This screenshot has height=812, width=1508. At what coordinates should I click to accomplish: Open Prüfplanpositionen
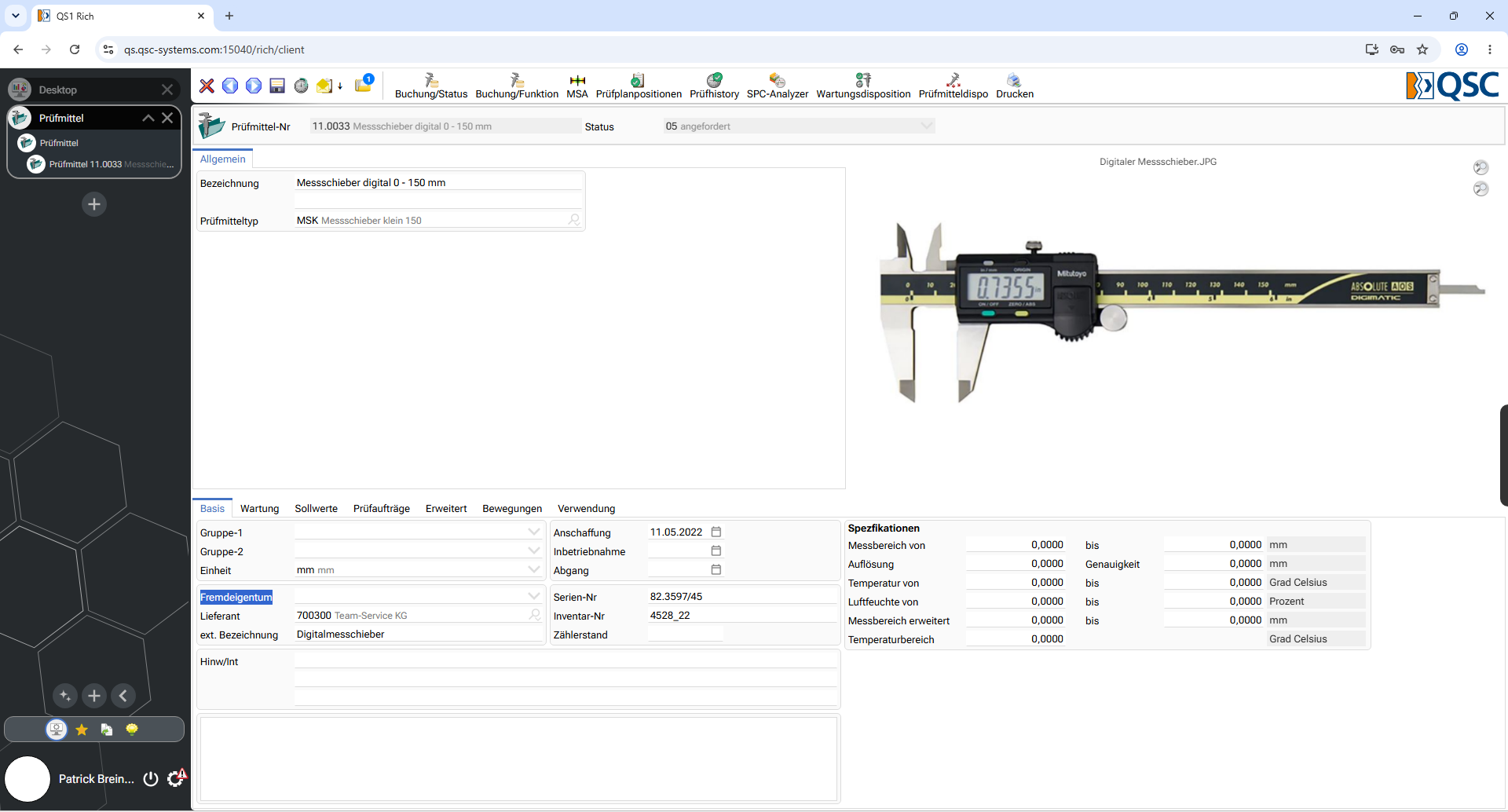[x=639, y=86]
